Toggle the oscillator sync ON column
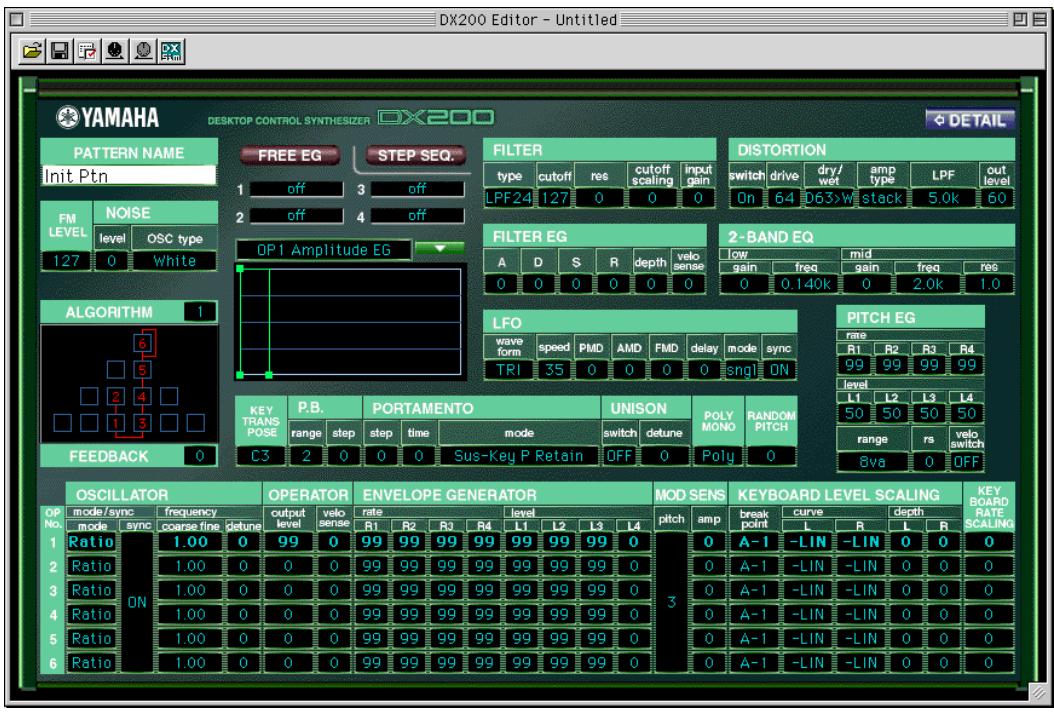The height and width of the screenshot is (712, 1054). pos(137,602)
